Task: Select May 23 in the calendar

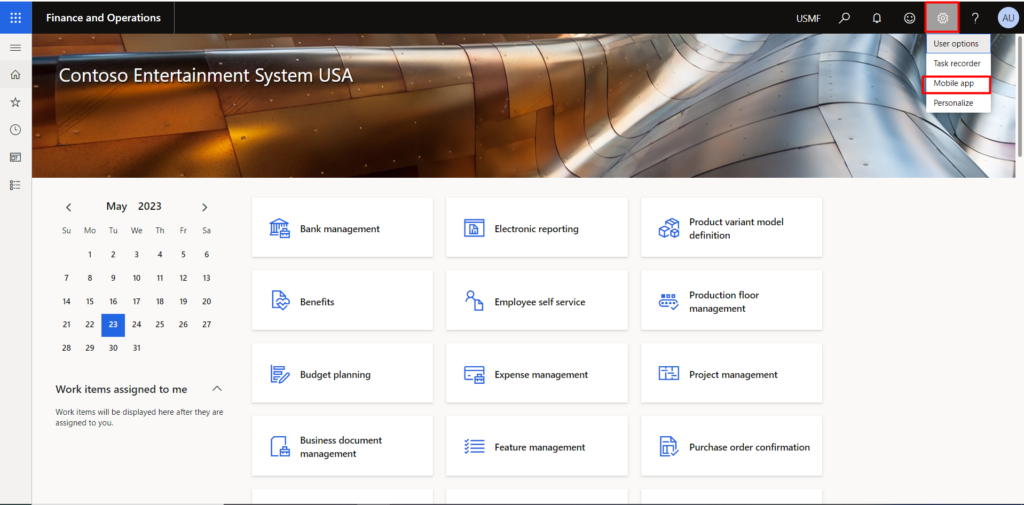Action: coord(113,325)
